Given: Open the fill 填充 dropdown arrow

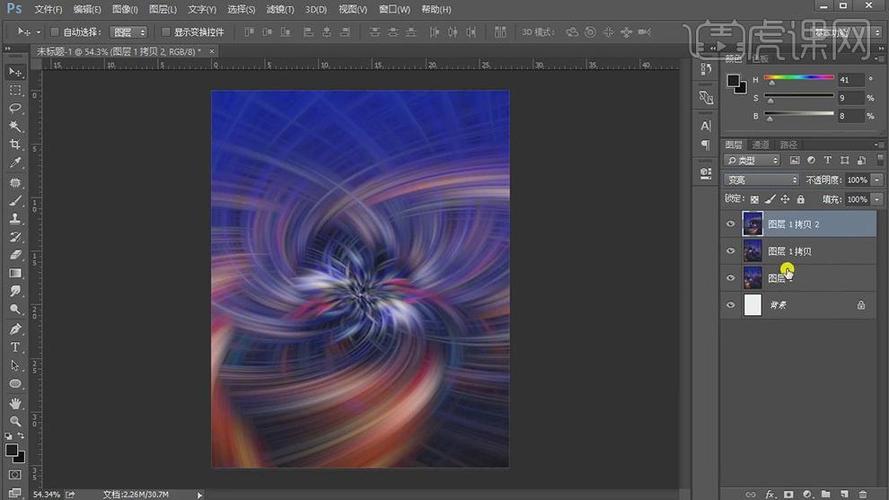Looking at the screenshot, I should click(877, 199).
